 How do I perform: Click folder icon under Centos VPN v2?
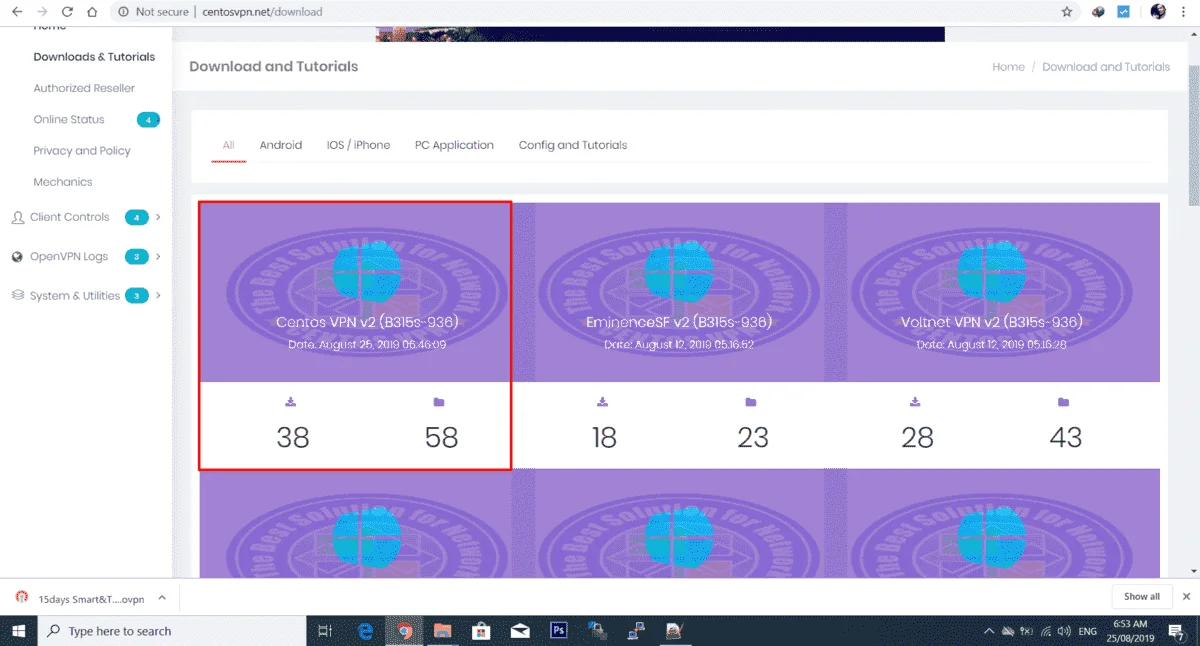pyautogui.click(x=439, y=402)
